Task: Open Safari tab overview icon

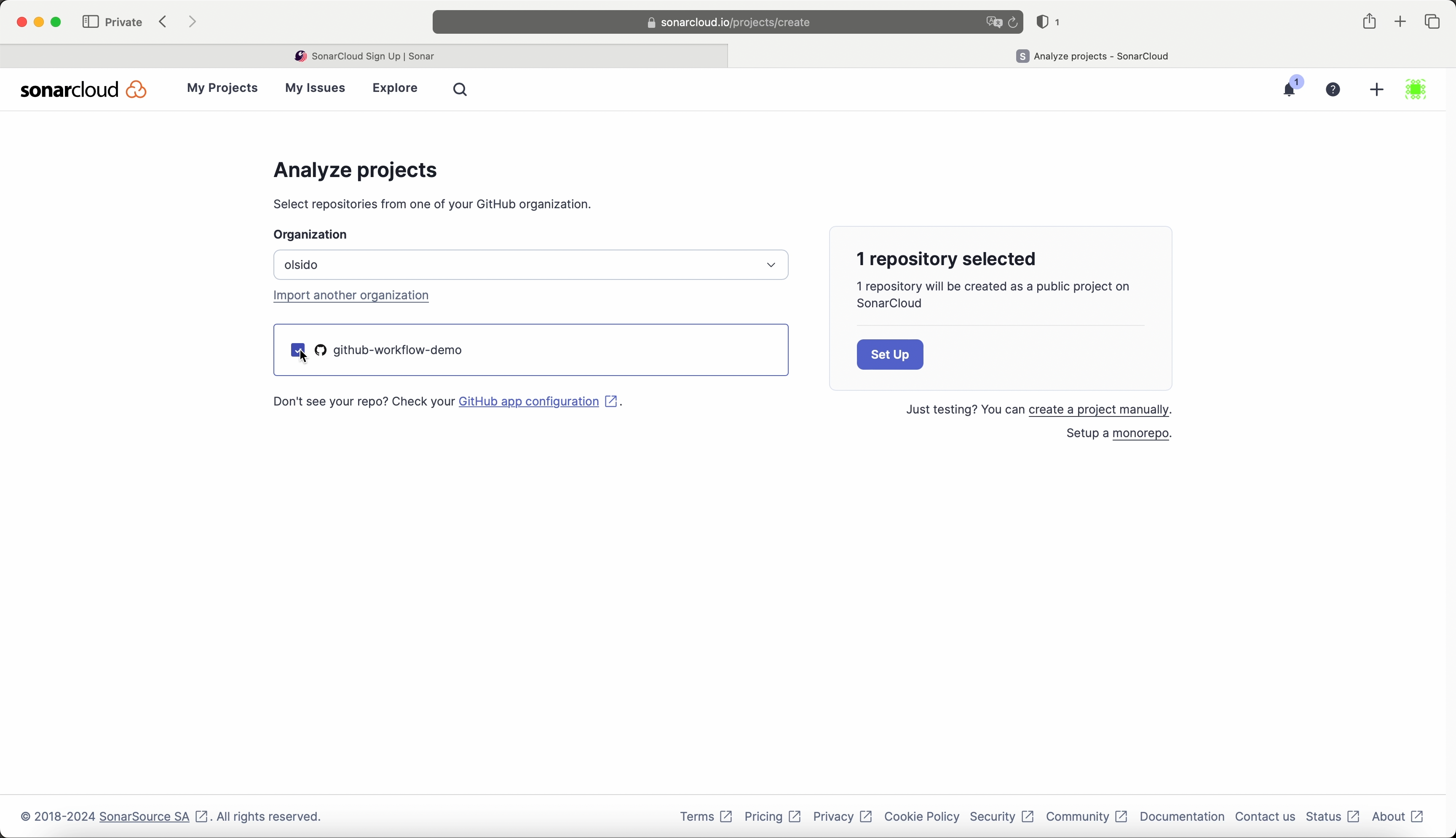Action: [x=1432, y=22]
